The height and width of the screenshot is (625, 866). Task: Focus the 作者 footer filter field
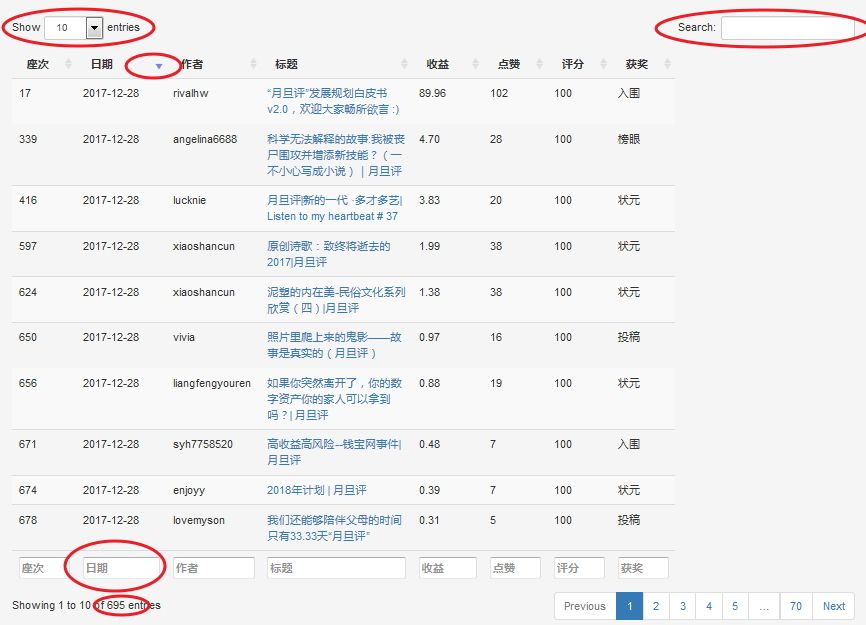pyautogui.click(x=213, y=568)
